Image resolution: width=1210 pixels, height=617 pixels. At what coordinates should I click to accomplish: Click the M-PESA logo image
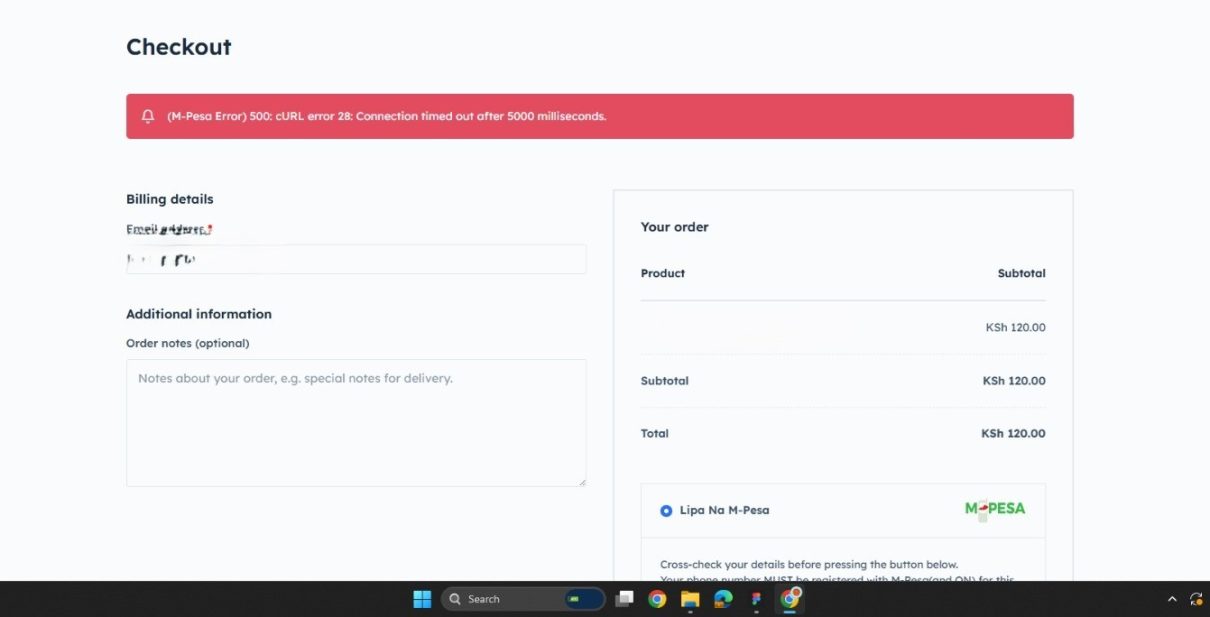[x=994, y=509]
